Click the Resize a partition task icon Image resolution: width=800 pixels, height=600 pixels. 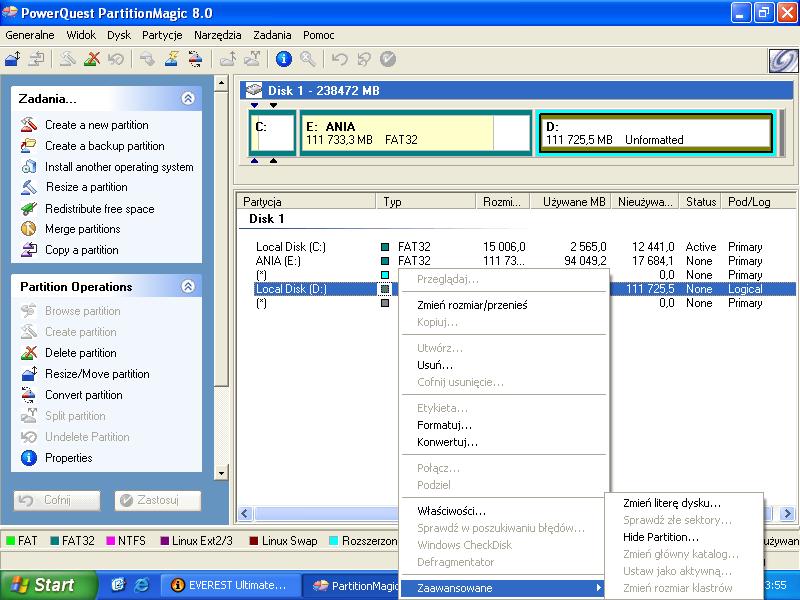pyautogui.click(x=29, y=187)
